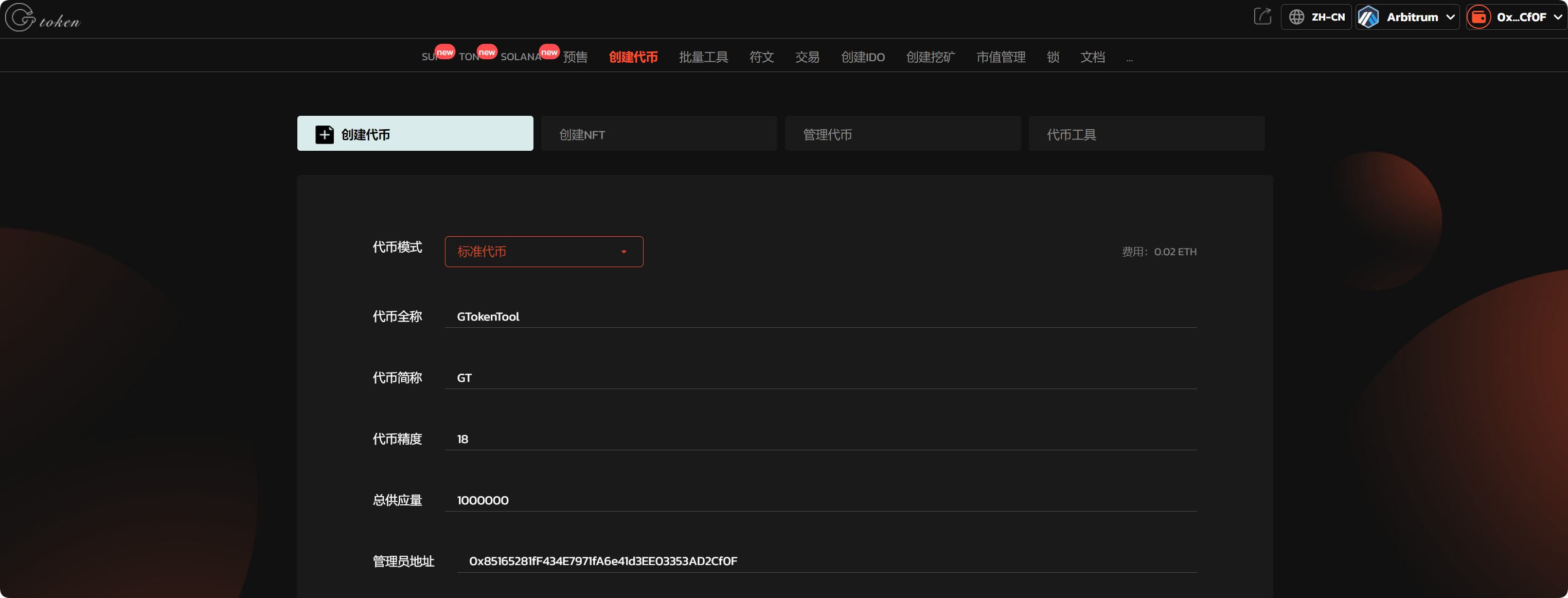
Task: Click the 代币全称 GTokenTool input field
Action: (820, 316)
